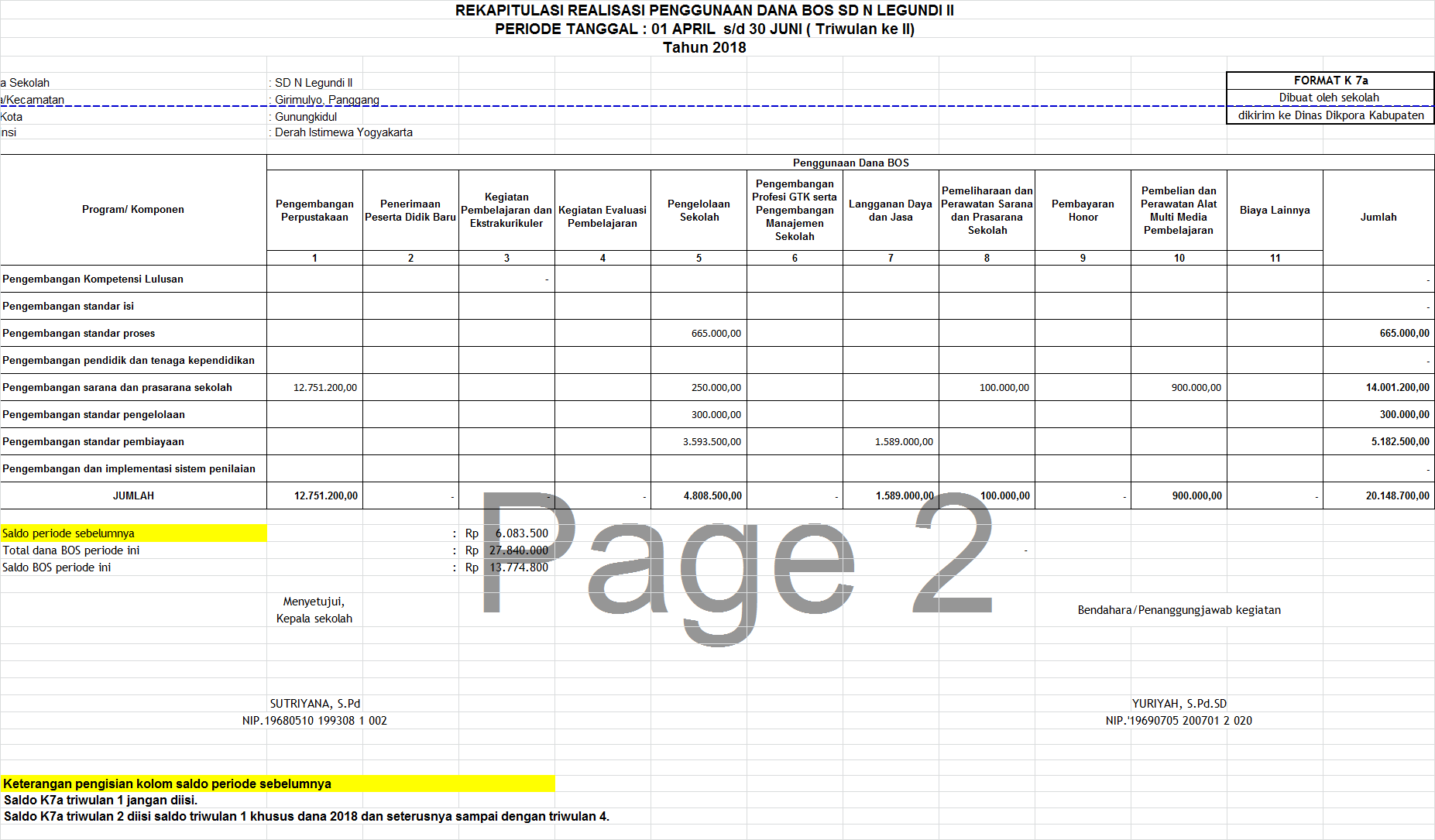The image size is (1435, 840).
Task: Click value 665.000,00 under Pengelolaan Sekolah
Action: (x=699, y=333)
